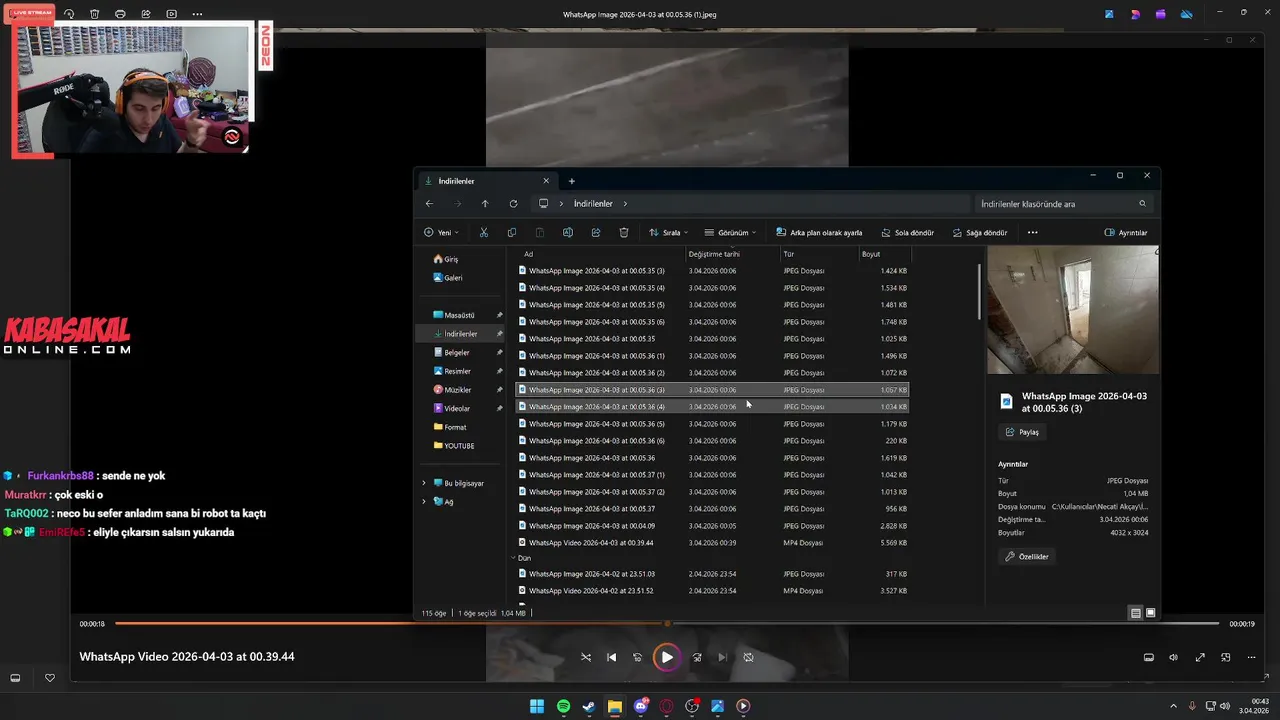This screenshot has height=720, width=1280.
Task: Expand Bu bilgisayar in navigation pane
Action: click(x=424, y=483)
